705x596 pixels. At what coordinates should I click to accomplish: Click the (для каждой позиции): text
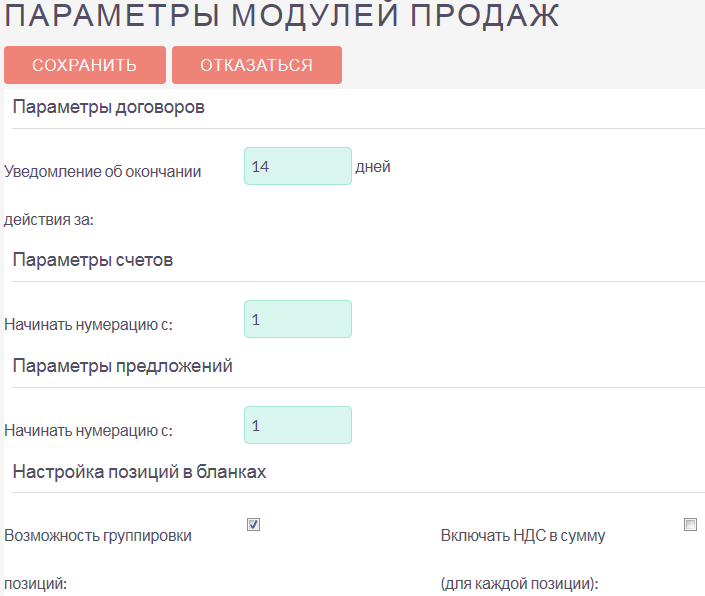click(519, 584)
